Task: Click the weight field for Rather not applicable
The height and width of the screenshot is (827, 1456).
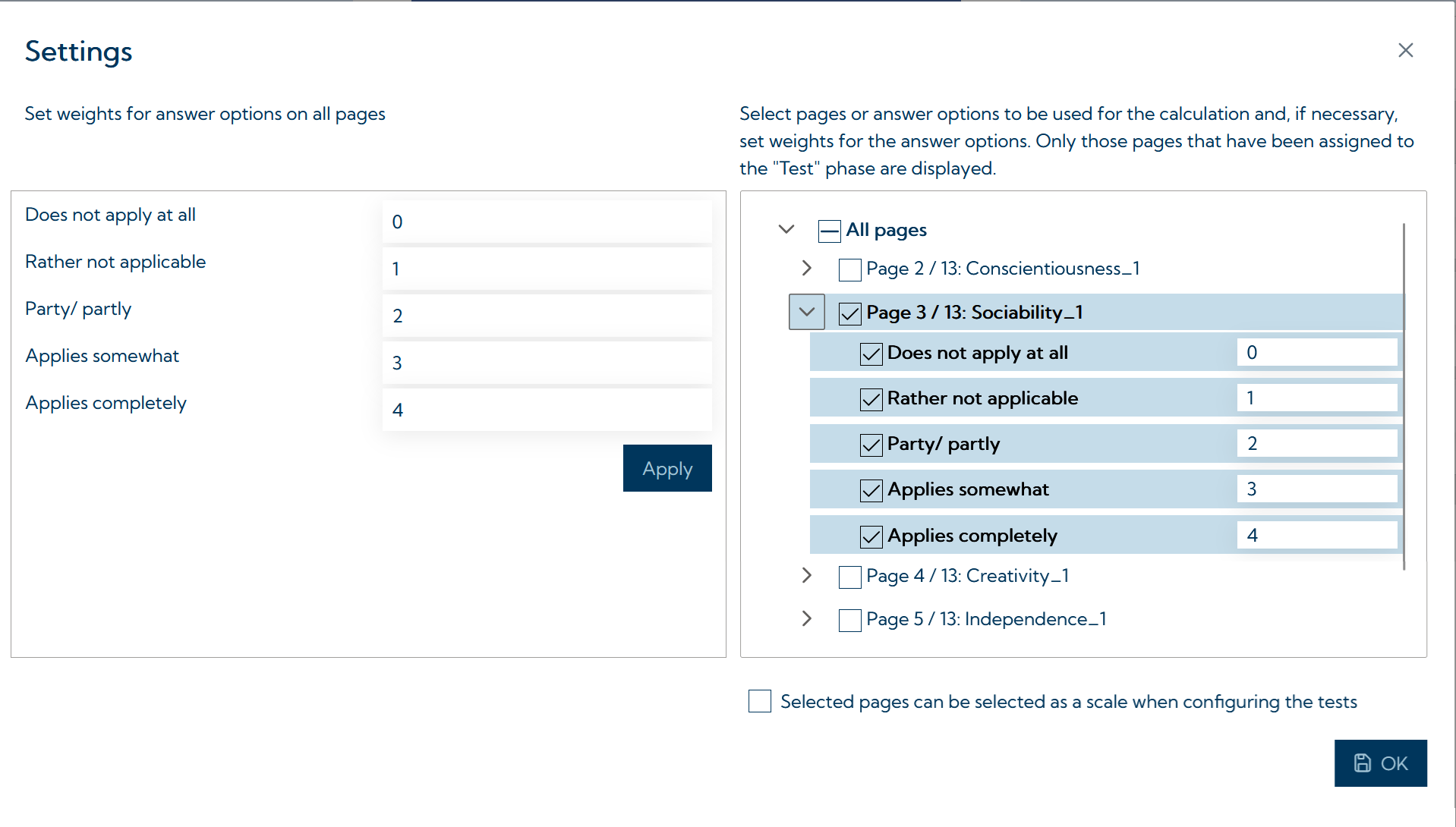Action: tap(547, 269)
